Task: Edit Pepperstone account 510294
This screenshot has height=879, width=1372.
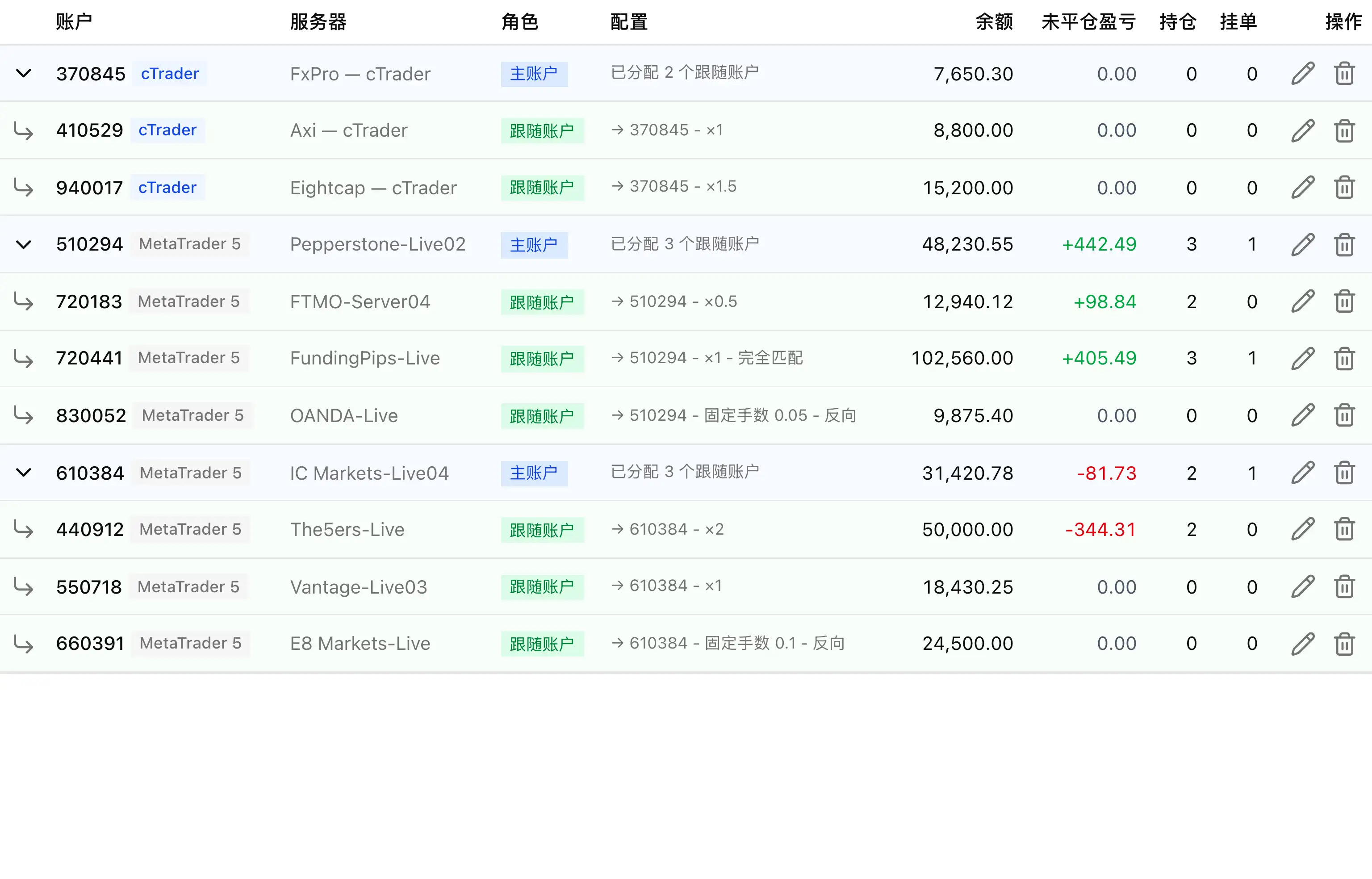Action: point(1303,244)
